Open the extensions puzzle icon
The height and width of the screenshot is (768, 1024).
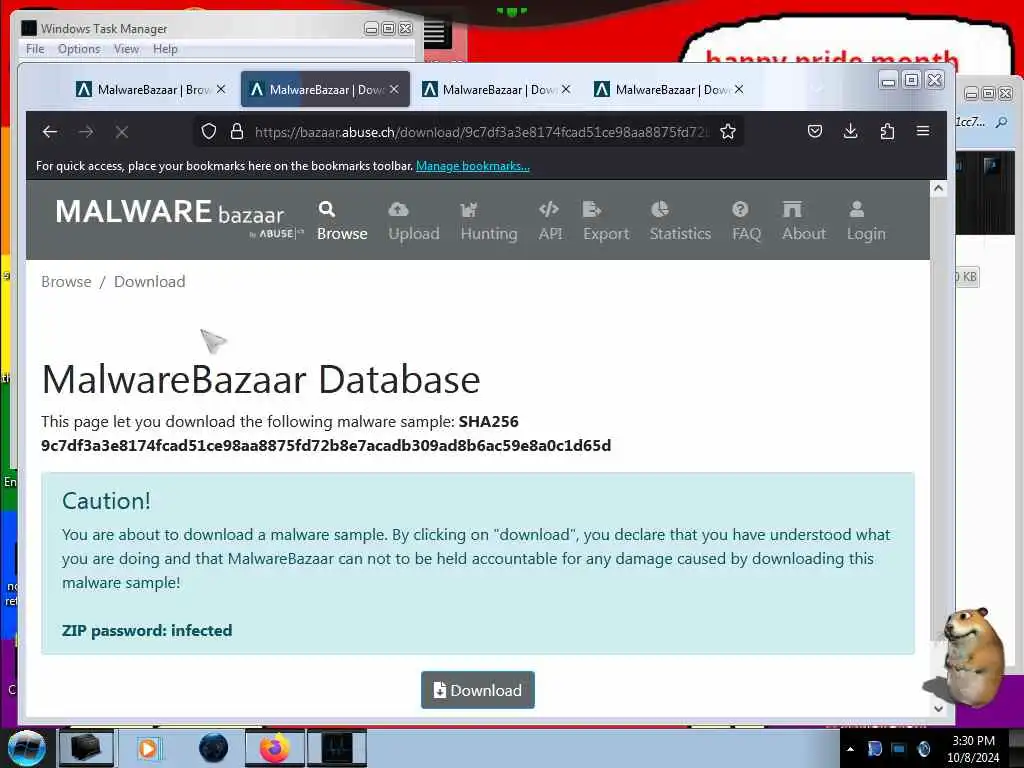887,131
